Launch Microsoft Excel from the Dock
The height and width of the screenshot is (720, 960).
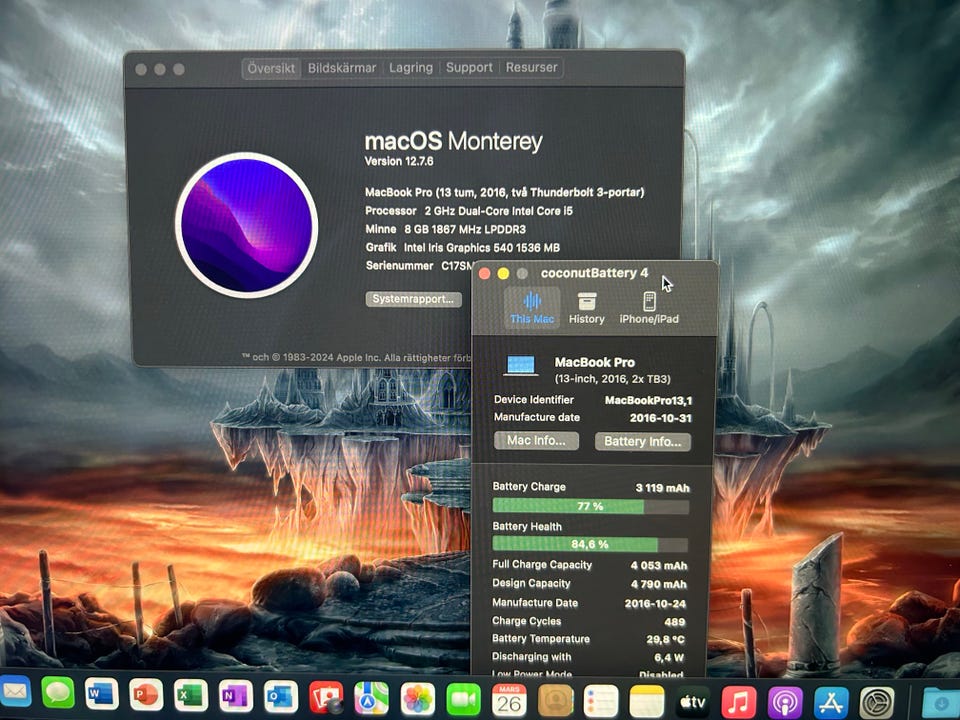[x=191, y=696]
